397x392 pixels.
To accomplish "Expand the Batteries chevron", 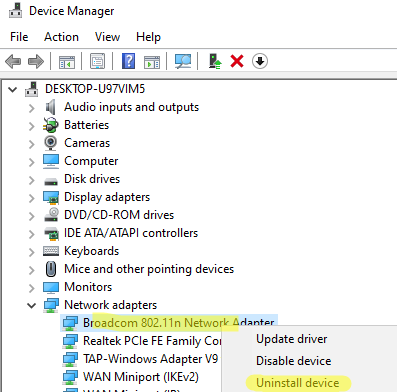I will [32, 126].
